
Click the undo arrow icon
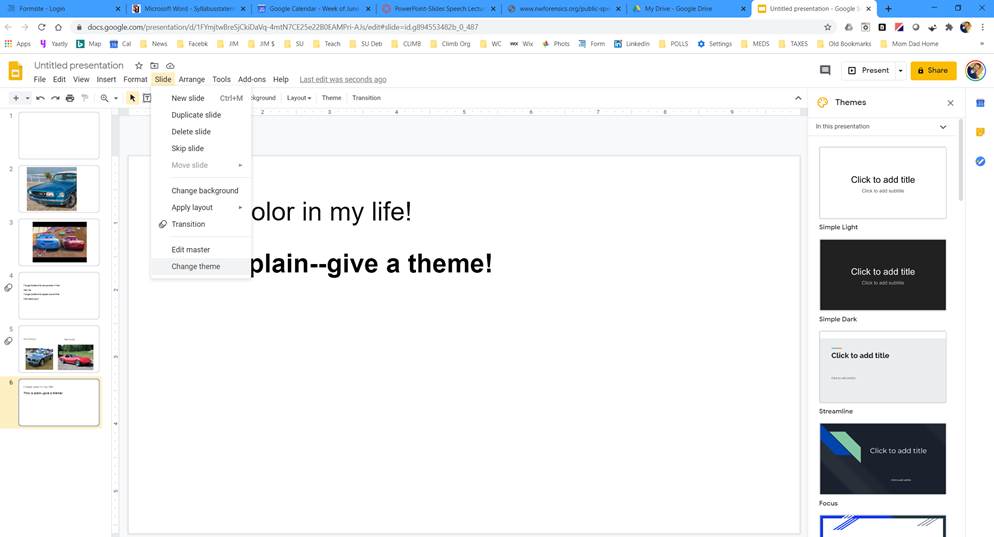(x=41, y=98)
